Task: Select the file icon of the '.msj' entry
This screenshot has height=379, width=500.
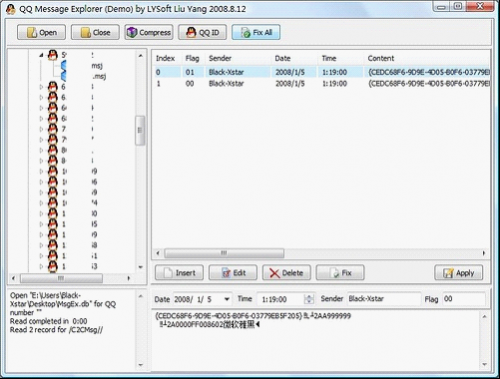Action: [63, 76]
